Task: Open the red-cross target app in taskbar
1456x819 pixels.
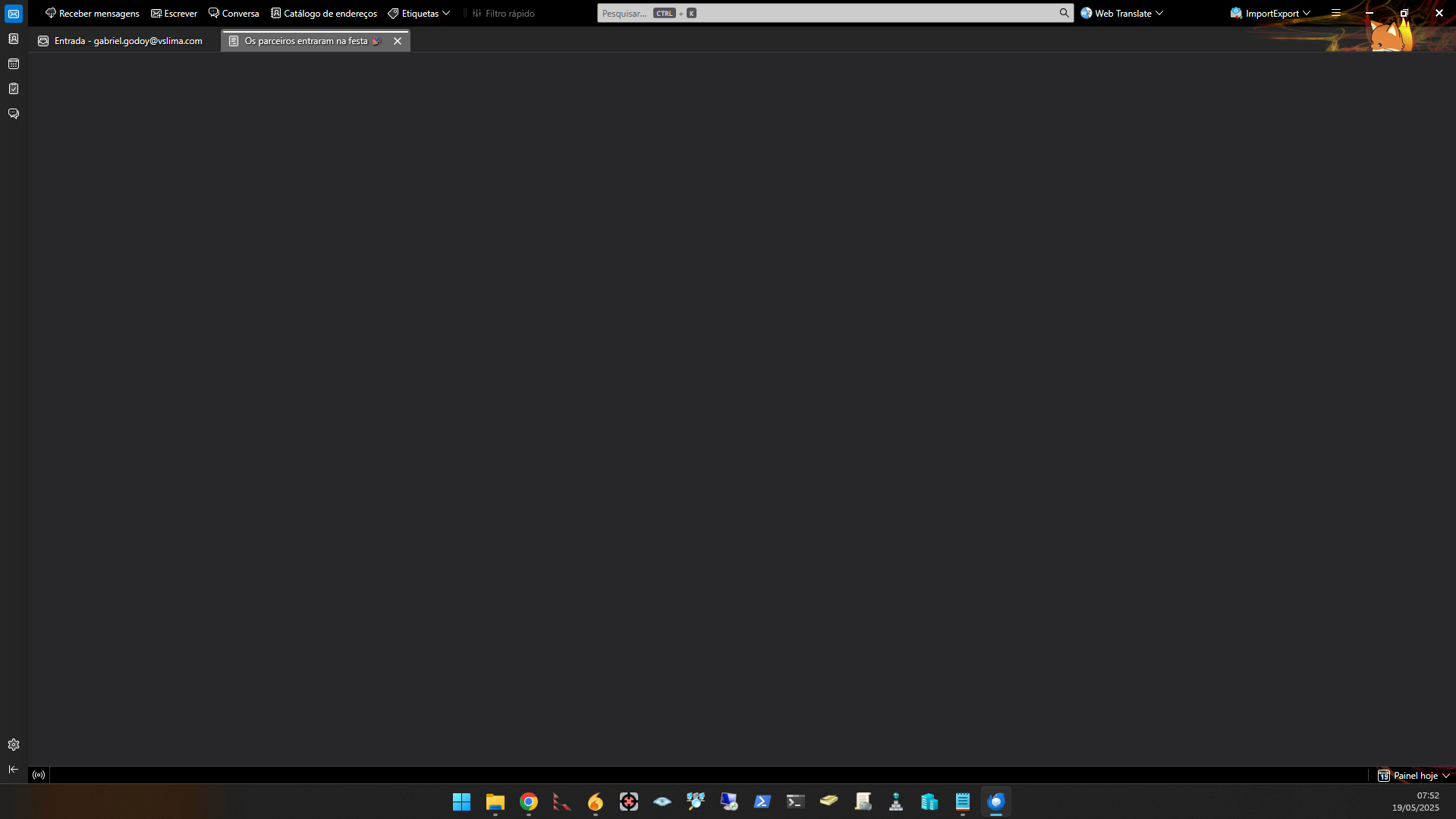Action: [629, 802]
